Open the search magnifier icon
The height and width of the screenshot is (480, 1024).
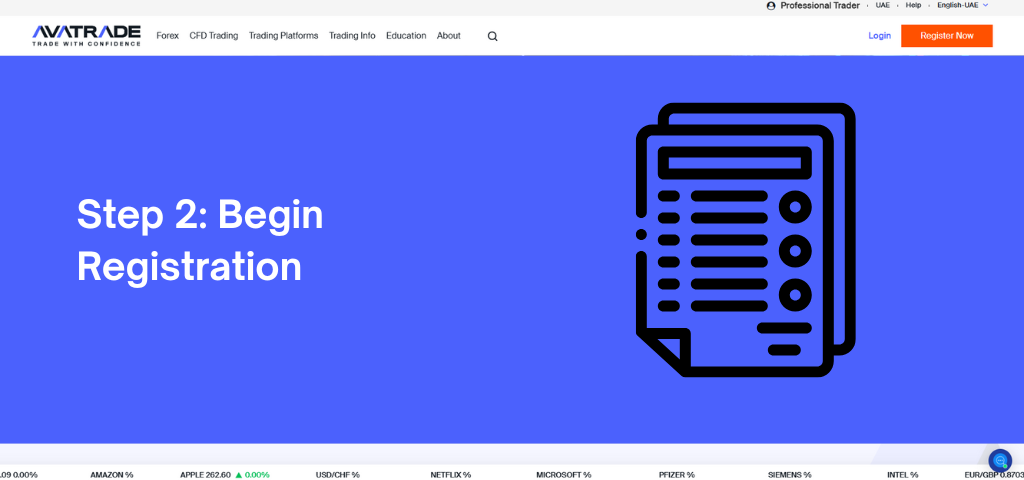tap(492, 36)
